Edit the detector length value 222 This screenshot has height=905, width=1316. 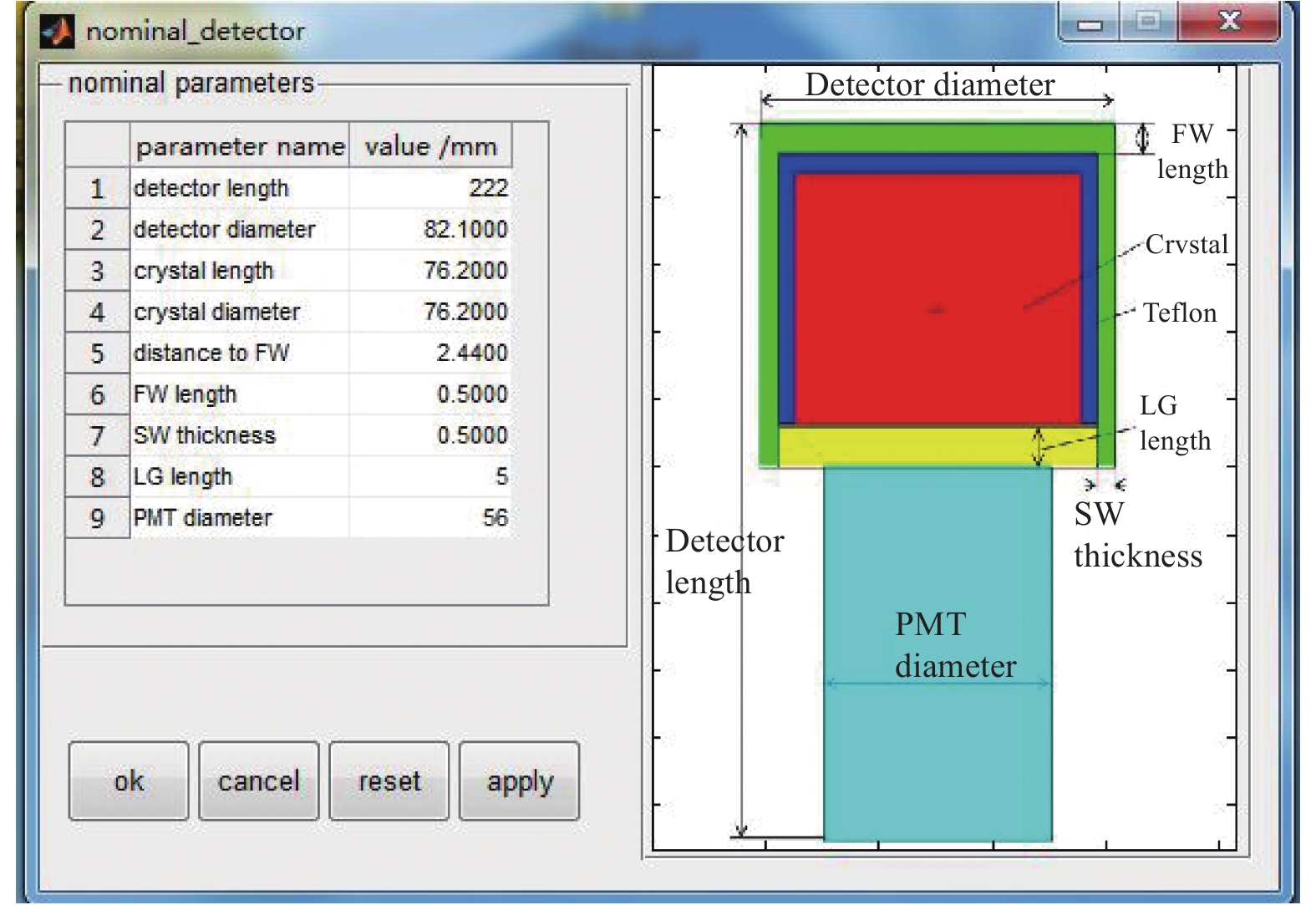429,188
